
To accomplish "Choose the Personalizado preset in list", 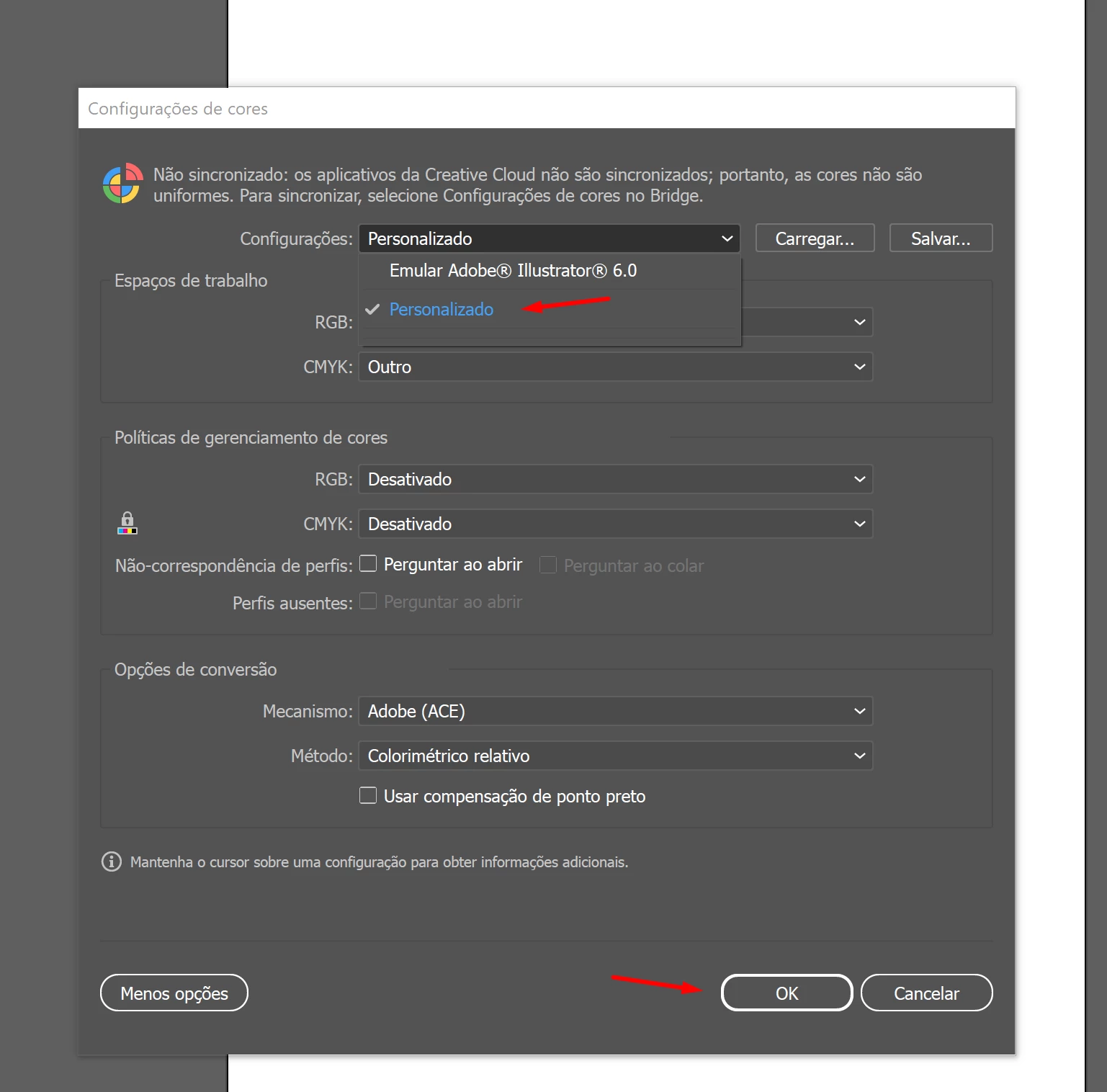I will point(441,310).
